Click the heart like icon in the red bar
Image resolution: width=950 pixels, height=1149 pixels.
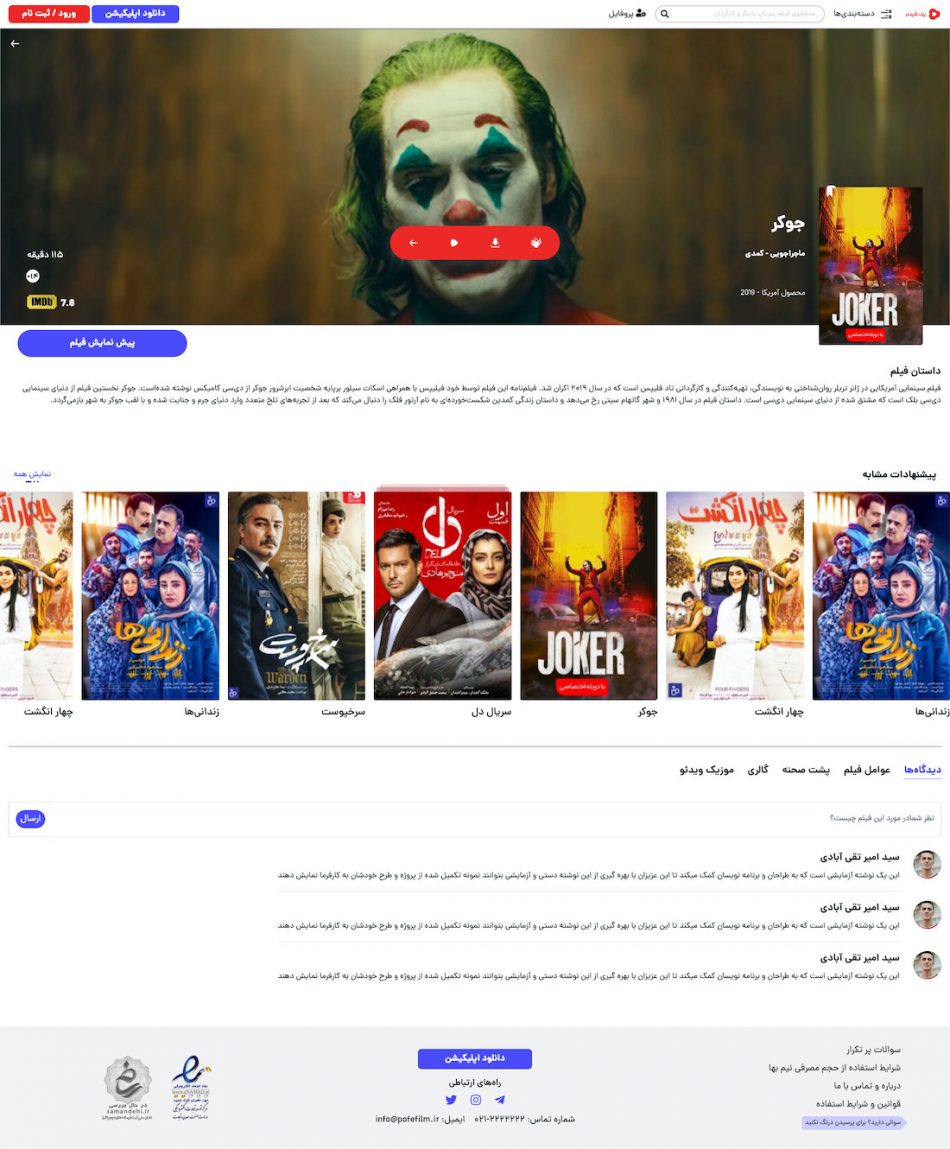[536, 243]
